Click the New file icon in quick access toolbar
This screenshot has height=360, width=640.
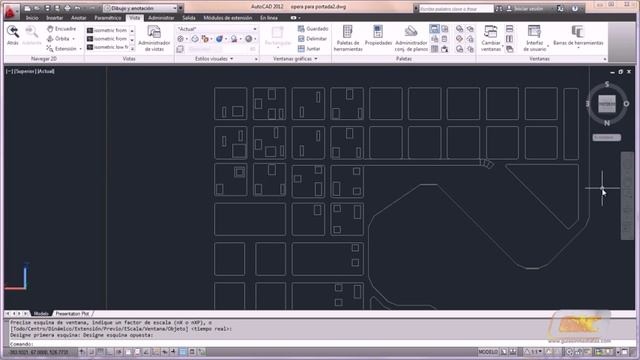tap(27, 8)
